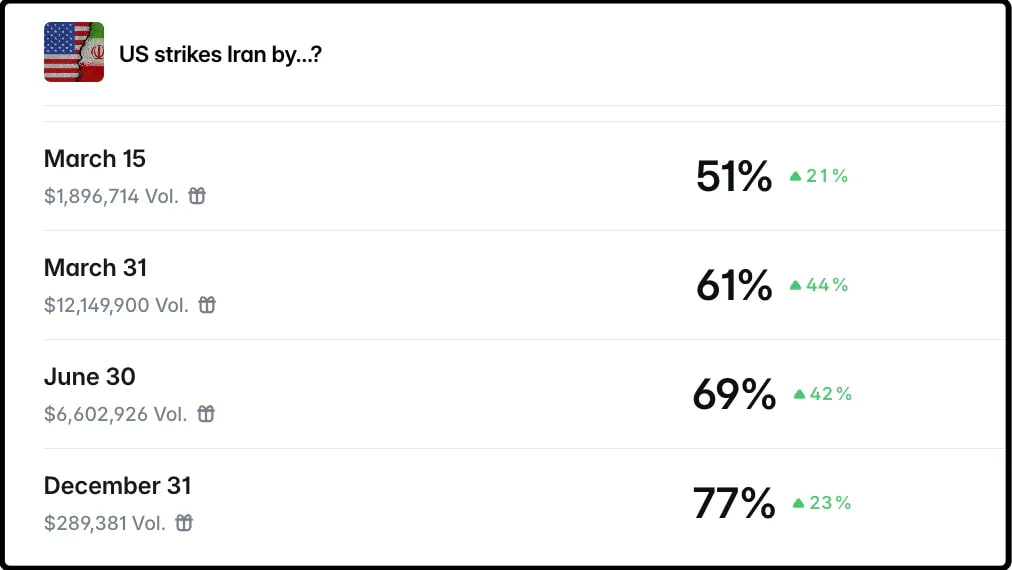Click the gift icon beside March 15 volume
The image size is (1012, 570).
click(x=198, y=196)
